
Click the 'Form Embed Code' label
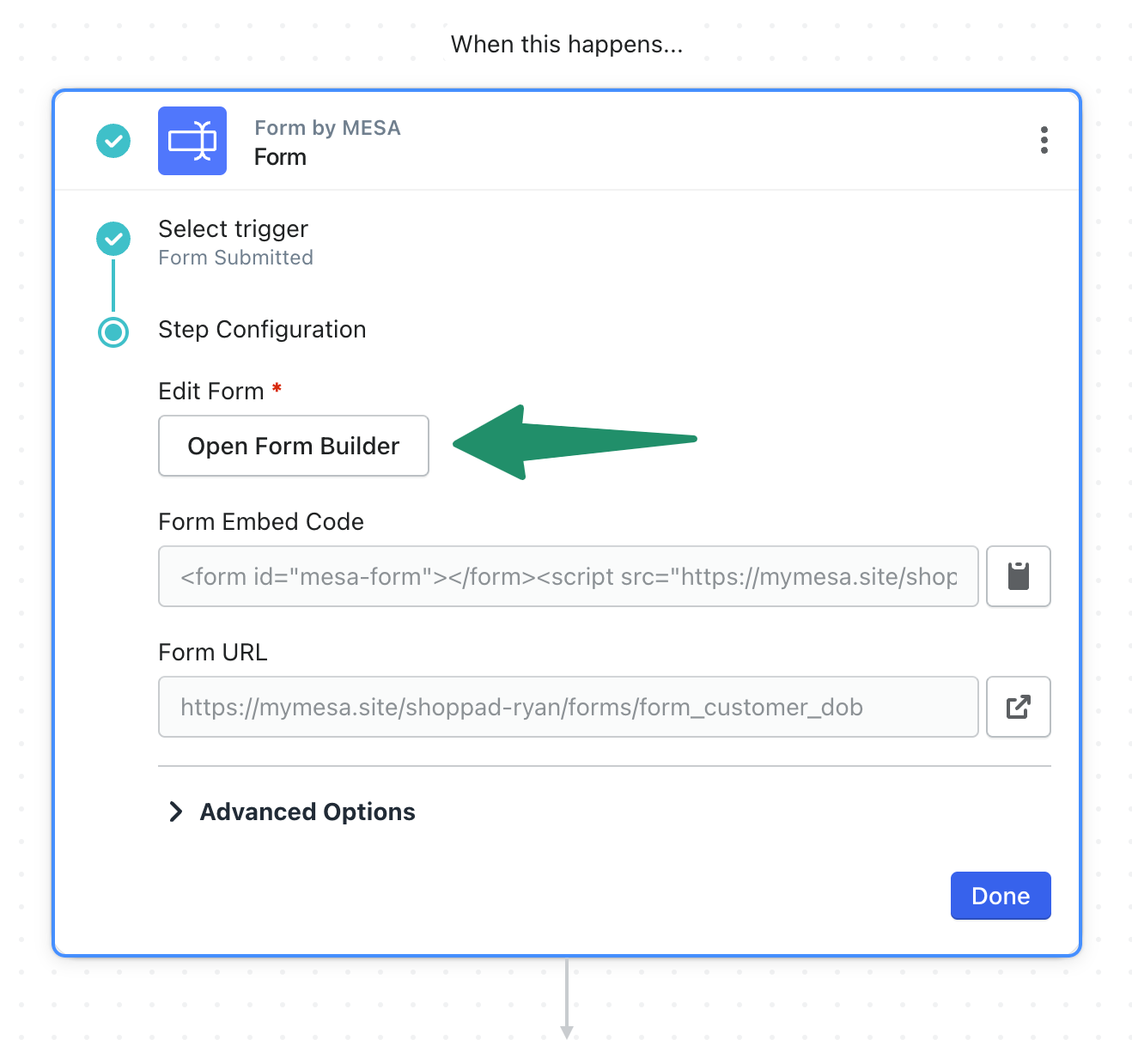[261, 521]
